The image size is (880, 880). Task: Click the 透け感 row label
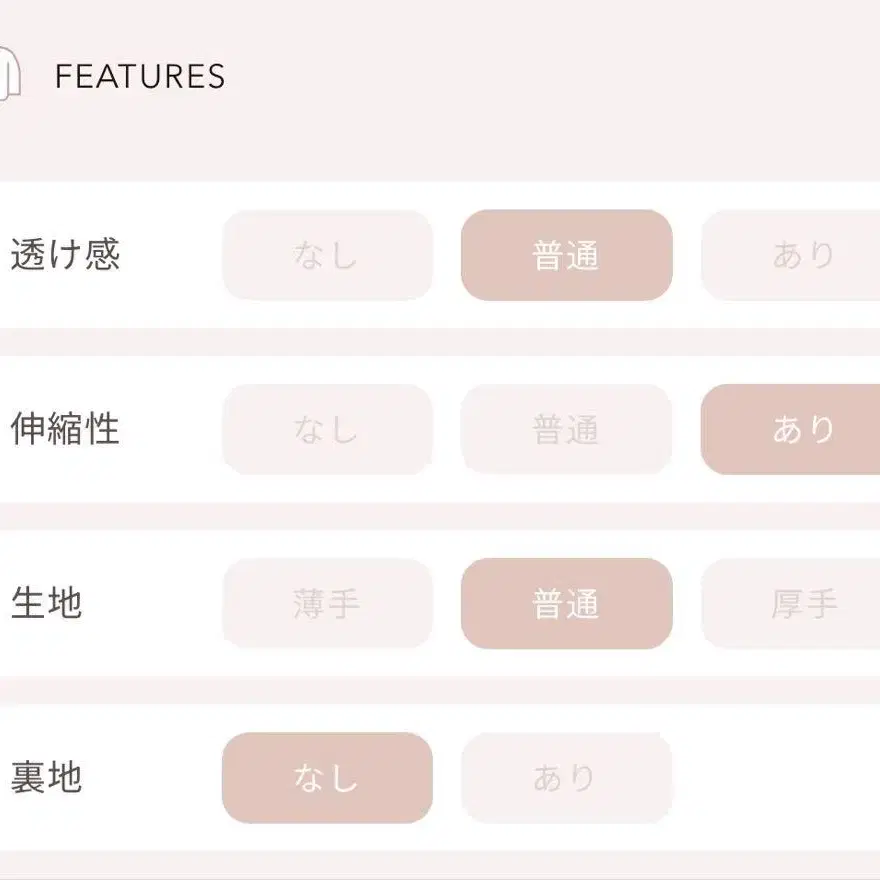coord(65,255)
